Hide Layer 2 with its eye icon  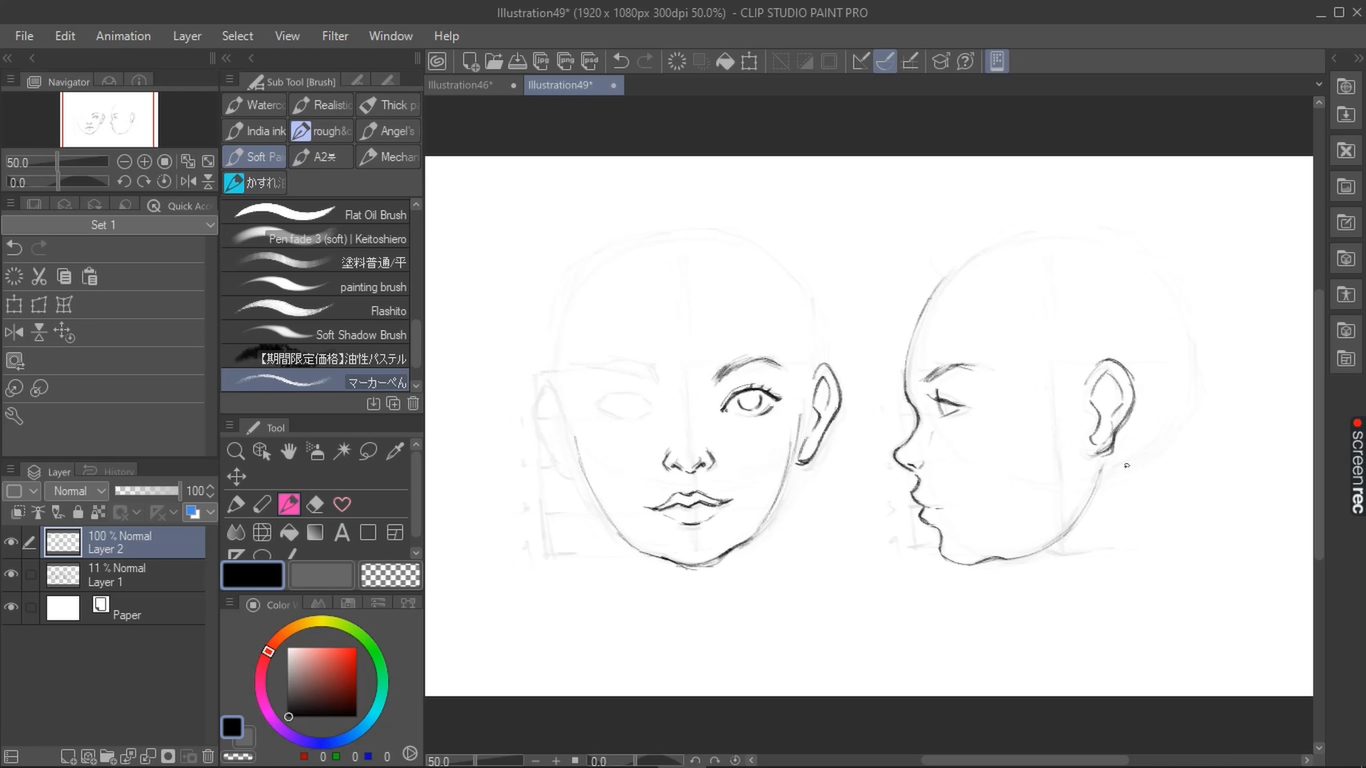[11, 543]
